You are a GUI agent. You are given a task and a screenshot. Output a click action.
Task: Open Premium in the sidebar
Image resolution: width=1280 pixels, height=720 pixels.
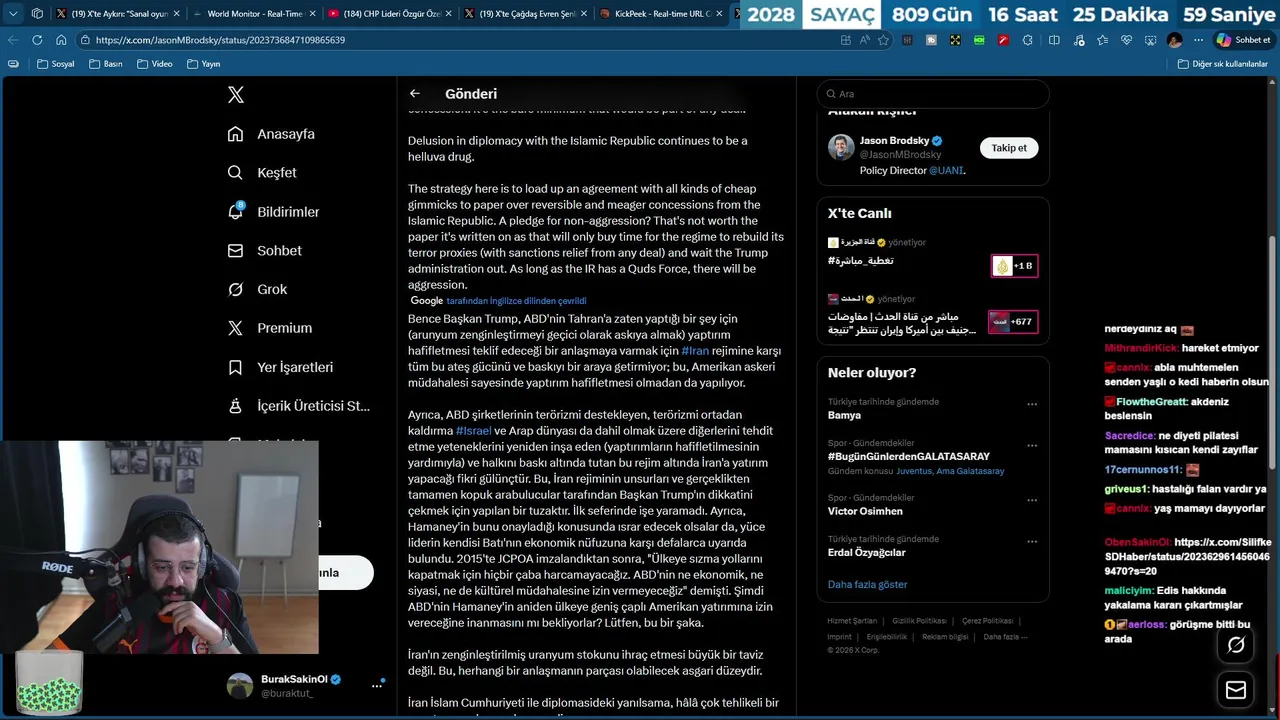click(270, 328)
